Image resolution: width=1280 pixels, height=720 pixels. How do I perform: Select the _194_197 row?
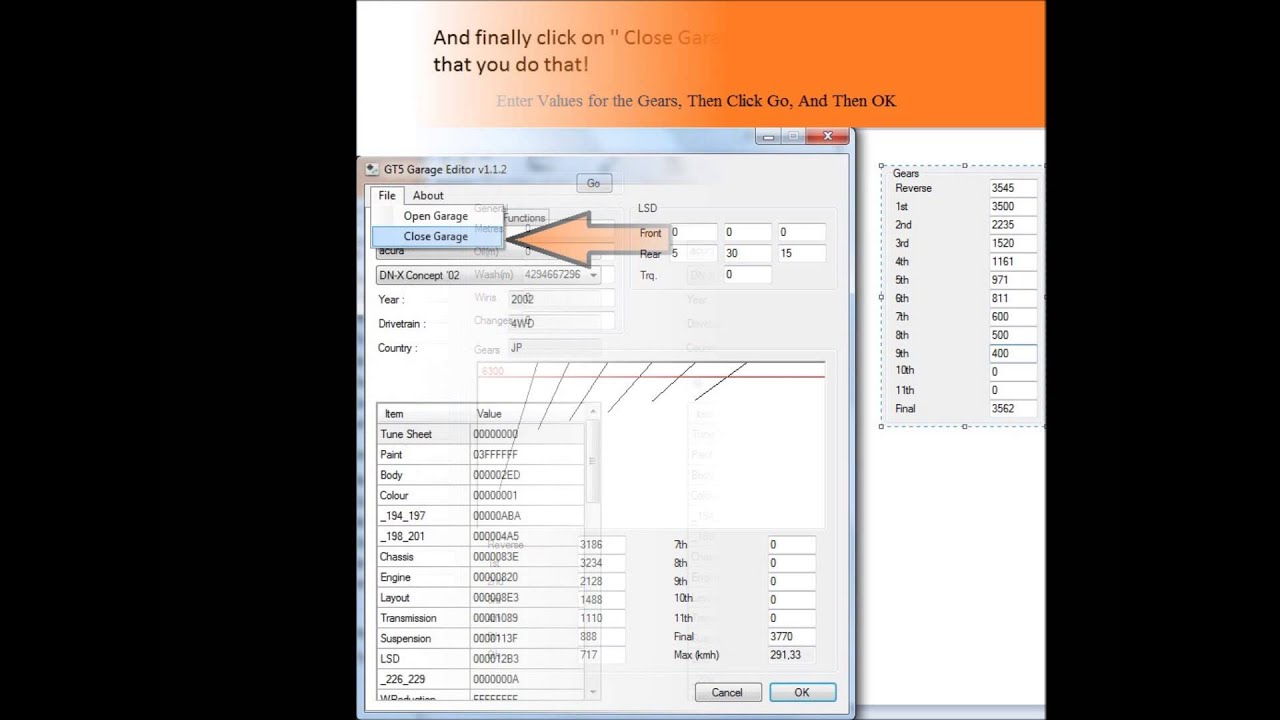click(x=481, y=516)
